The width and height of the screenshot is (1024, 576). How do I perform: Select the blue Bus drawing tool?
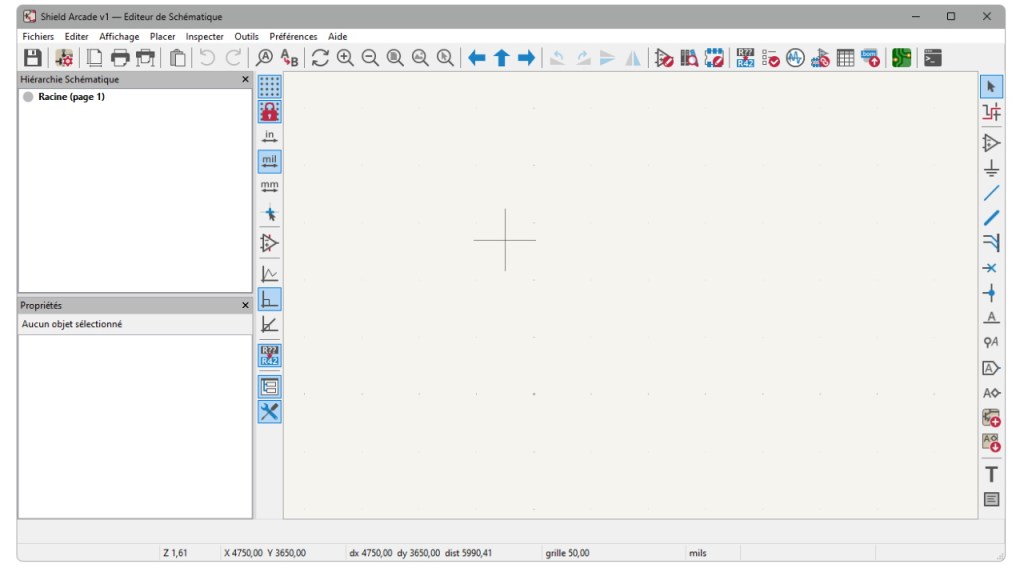coord(991,218)
